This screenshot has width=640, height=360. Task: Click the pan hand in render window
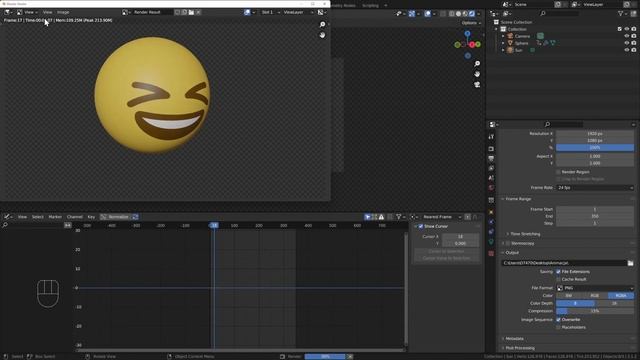[322, 35]
